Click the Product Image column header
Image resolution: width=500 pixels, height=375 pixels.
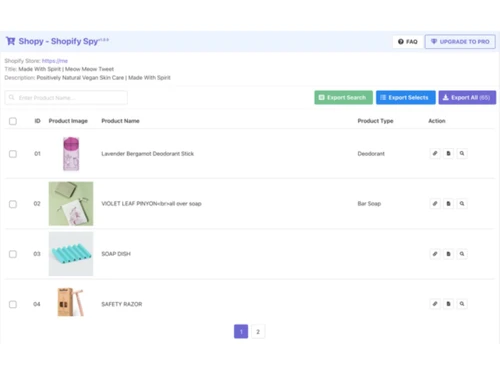coord(68,121)
